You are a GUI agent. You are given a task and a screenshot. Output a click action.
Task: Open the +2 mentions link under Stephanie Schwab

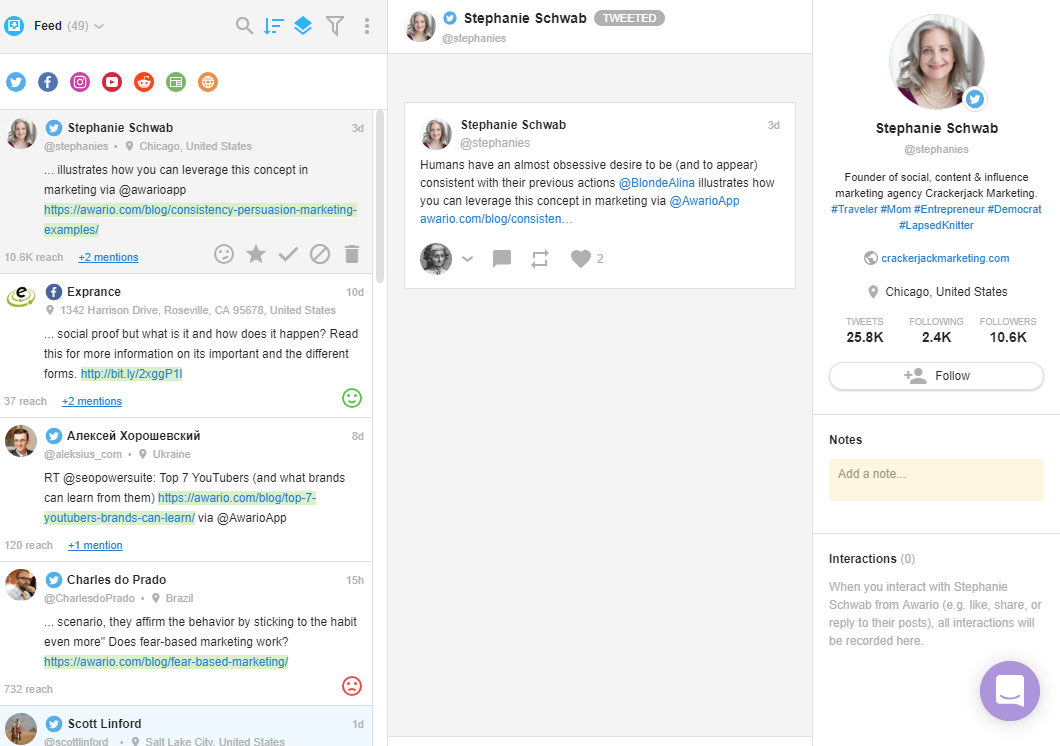point(108,257)
